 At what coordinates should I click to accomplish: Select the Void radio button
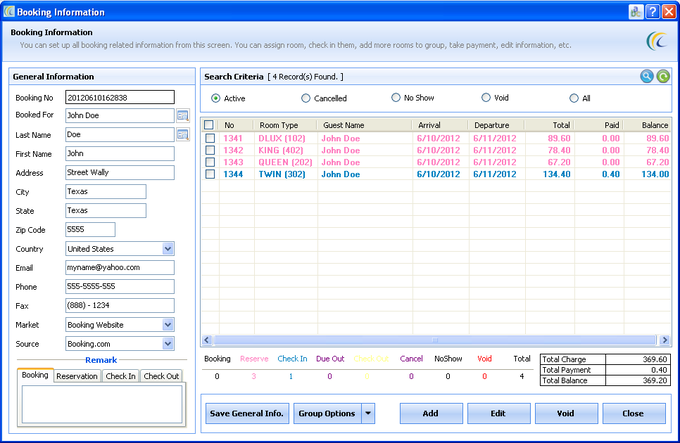point(486,98)
